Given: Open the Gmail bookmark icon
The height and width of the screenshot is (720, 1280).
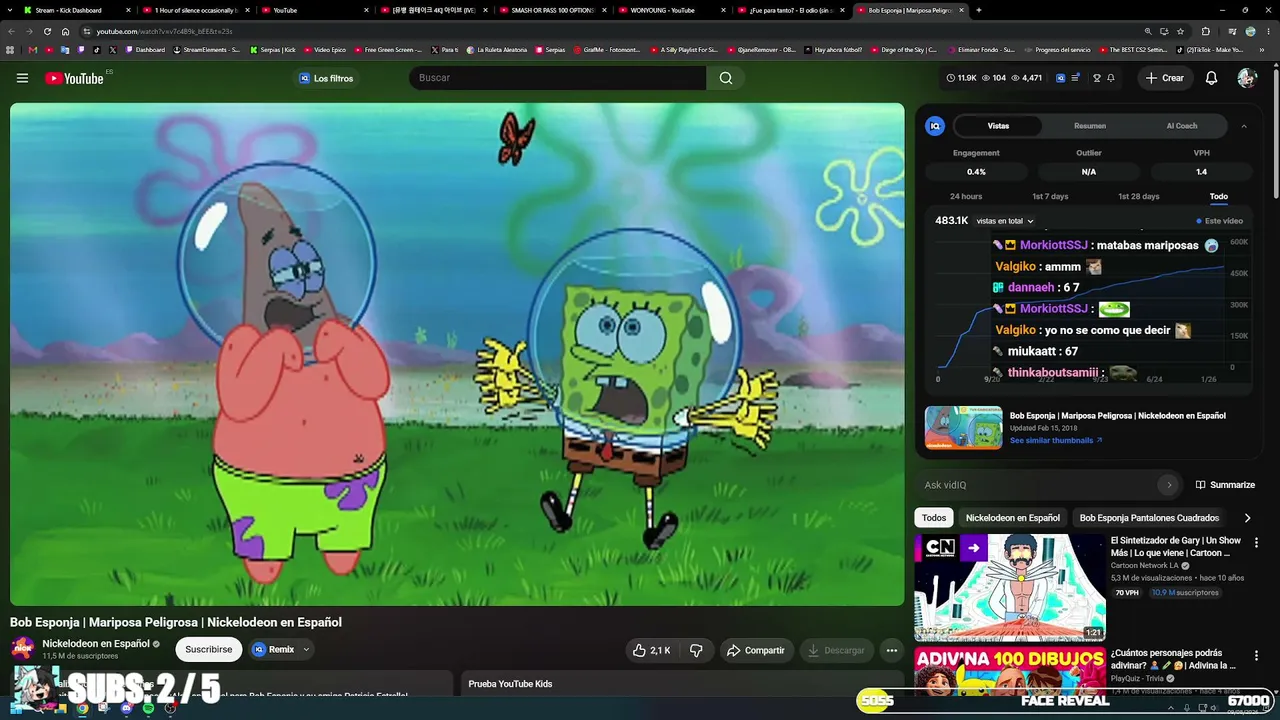Looking at the screenshot, I should (32, 50).
